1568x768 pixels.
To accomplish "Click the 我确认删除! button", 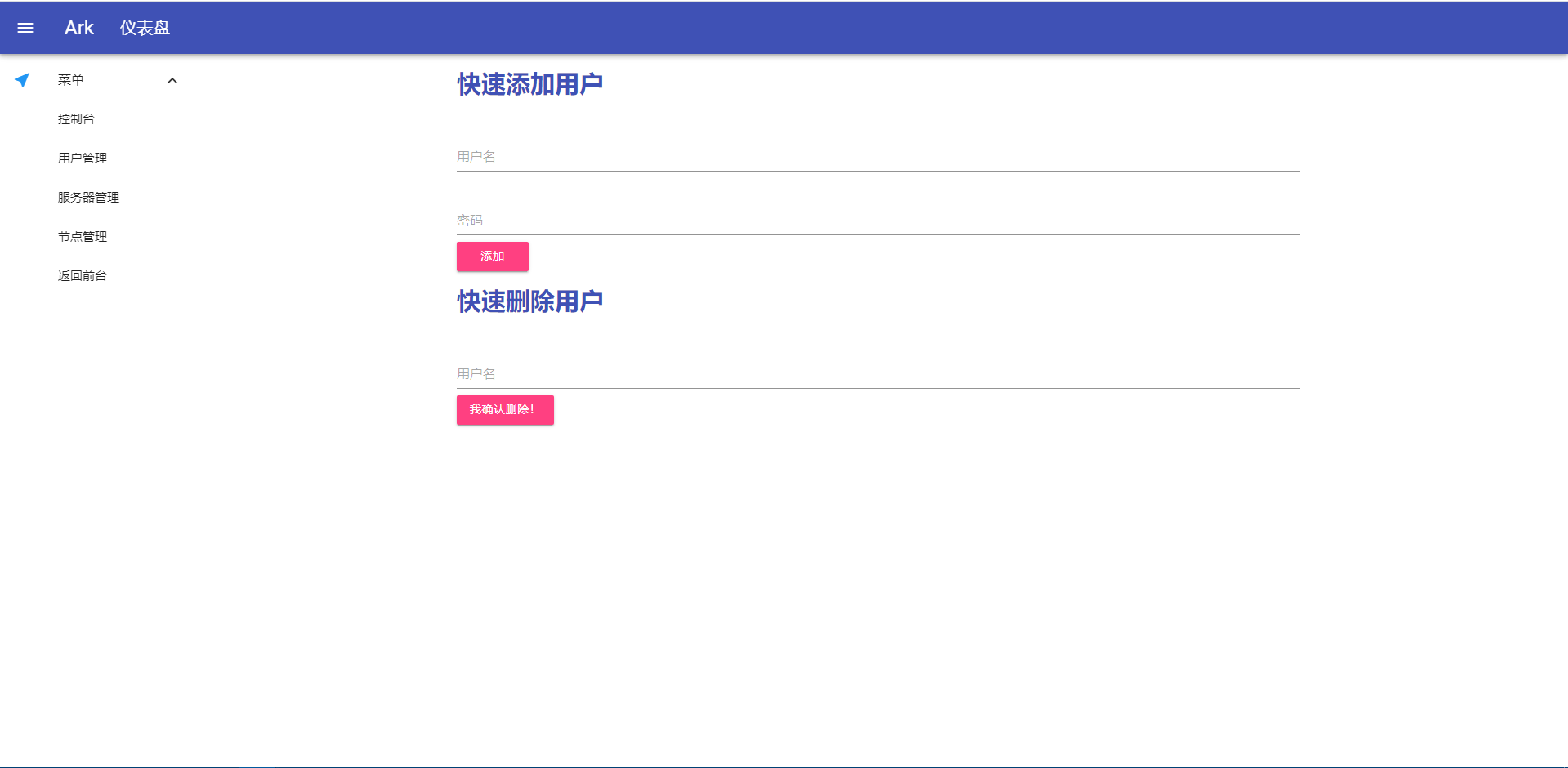I will point(505,410).
